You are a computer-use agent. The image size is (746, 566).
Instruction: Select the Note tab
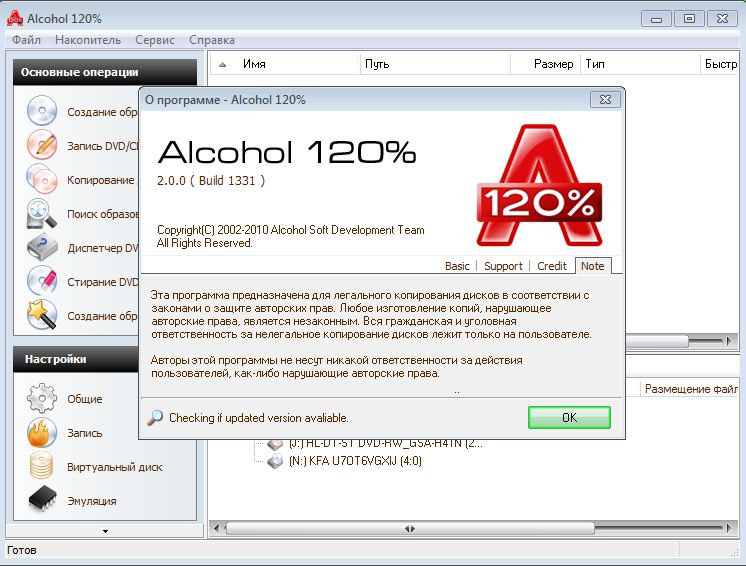pos(592,266)
